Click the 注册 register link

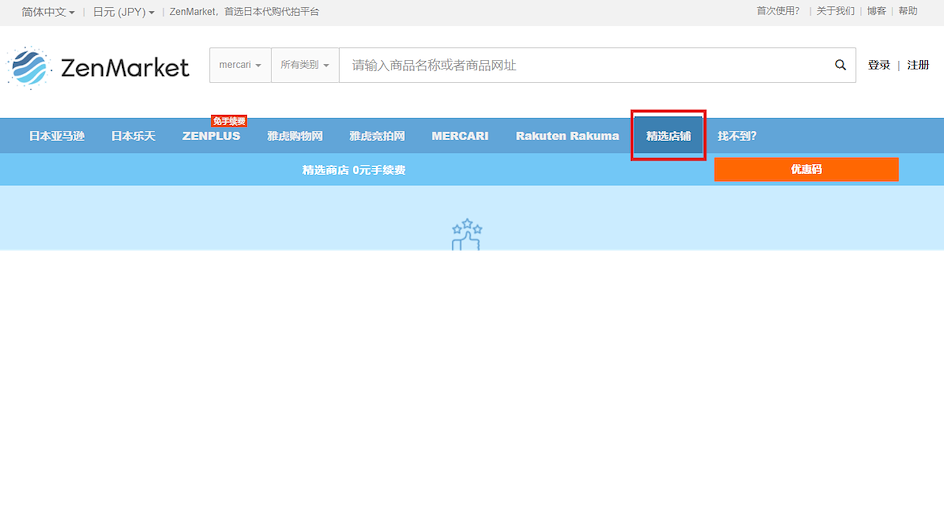tap(918, 65)
